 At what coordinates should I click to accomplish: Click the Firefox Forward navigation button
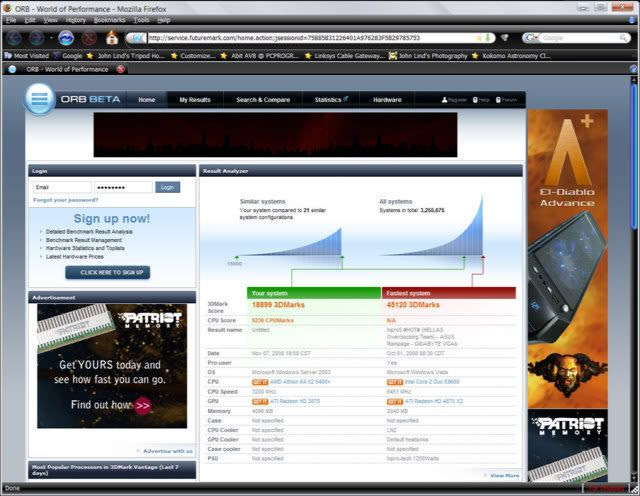pyautogui.click(x=36, y=38)
